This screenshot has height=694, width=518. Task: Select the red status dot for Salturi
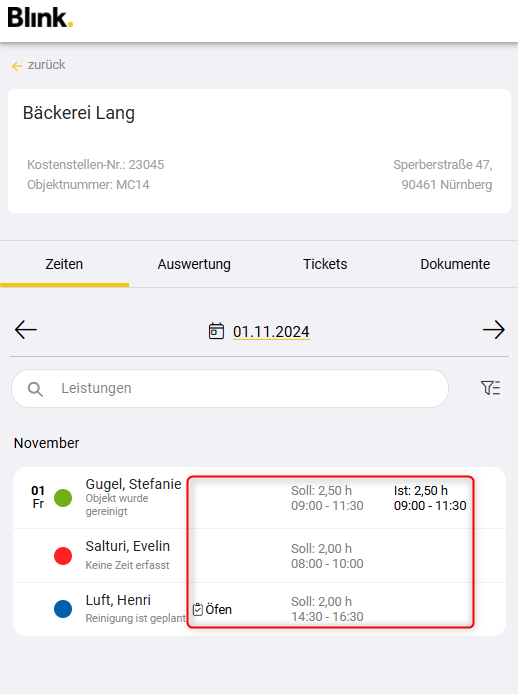click(63, 555)
